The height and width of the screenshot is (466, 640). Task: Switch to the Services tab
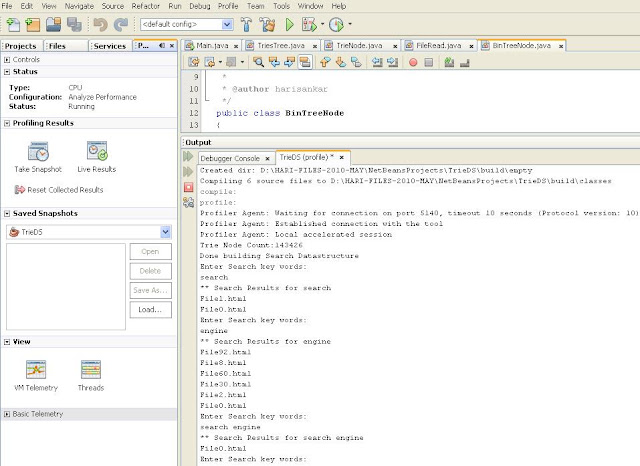pos(109,46)
